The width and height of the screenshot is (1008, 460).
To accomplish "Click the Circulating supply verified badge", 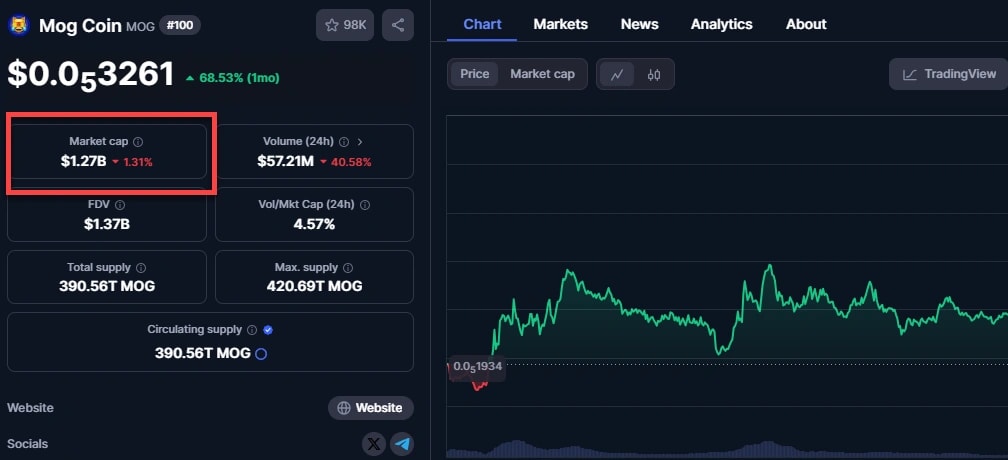I will coord(268,330).
